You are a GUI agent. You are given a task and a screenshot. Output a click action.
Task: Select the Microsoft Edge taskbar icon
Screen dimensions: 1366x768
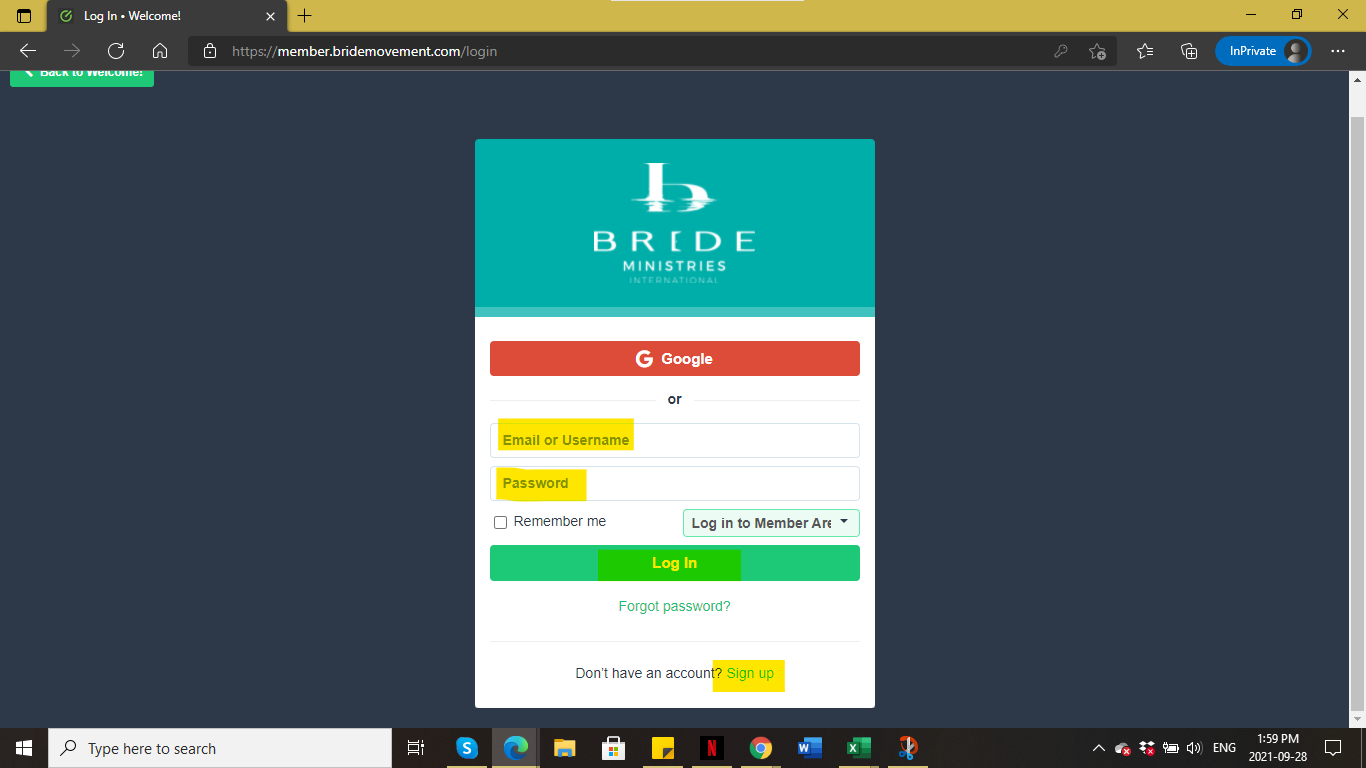(516, 748)
